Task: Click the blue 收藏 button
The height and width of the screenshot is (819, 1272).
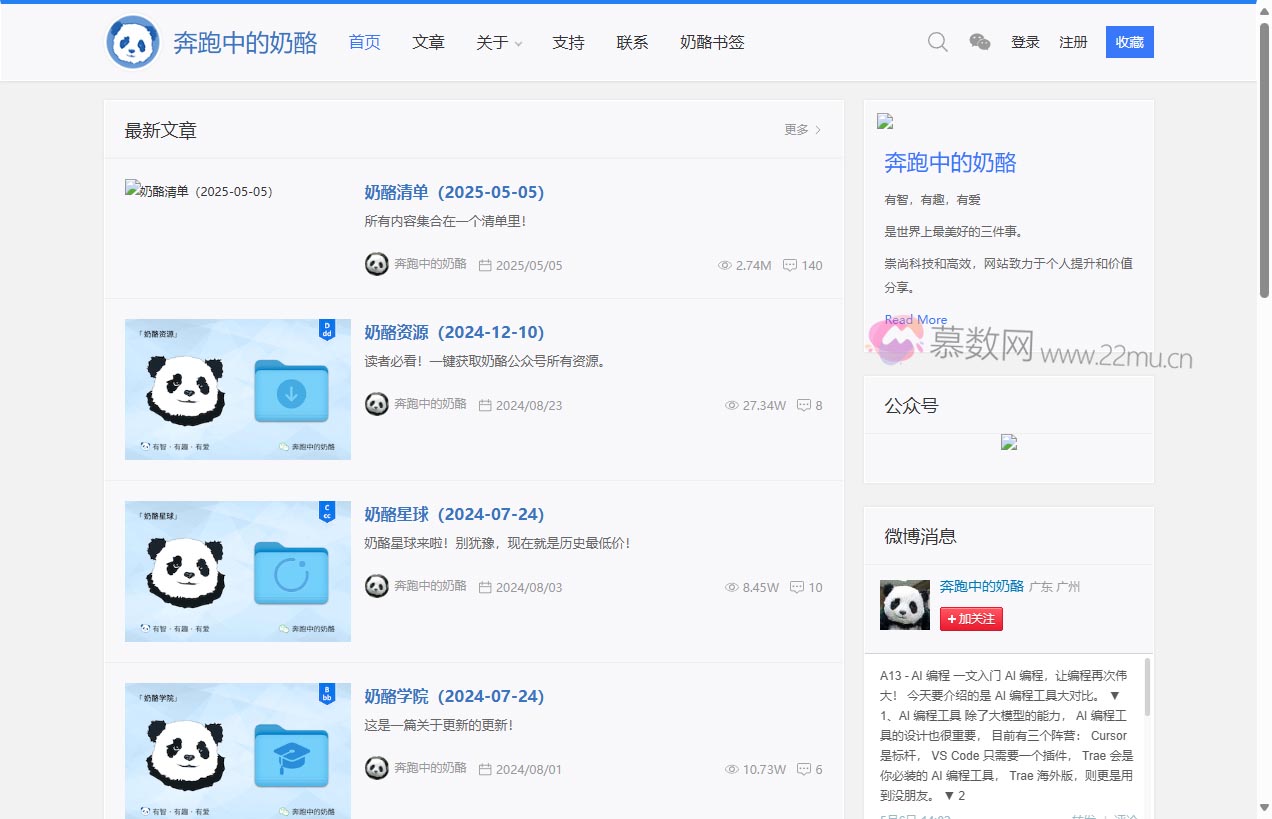Action: [1129, 42]
